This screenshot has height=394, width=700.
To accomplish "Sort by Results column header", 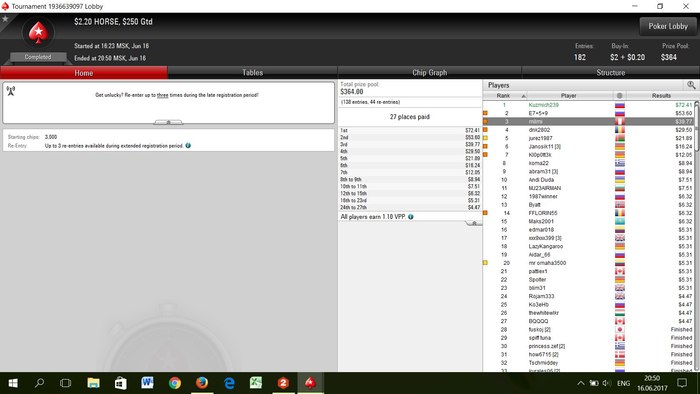I will coord(661,95).
